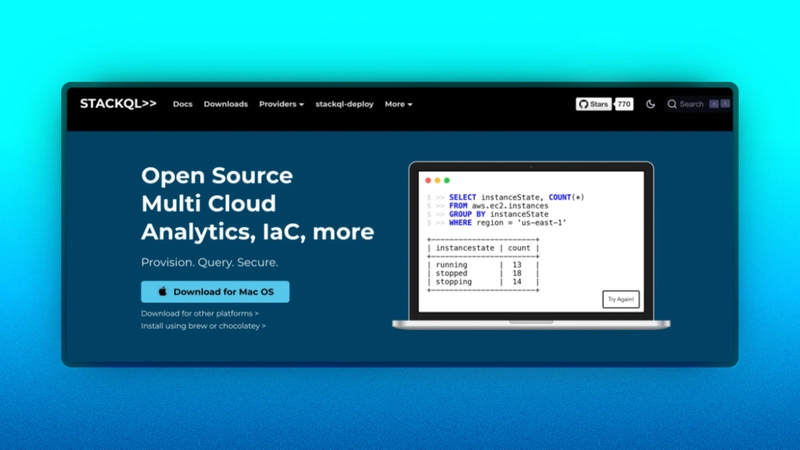
Task: Click the Apple logo on the download button
Action: [x=161, y=292]
